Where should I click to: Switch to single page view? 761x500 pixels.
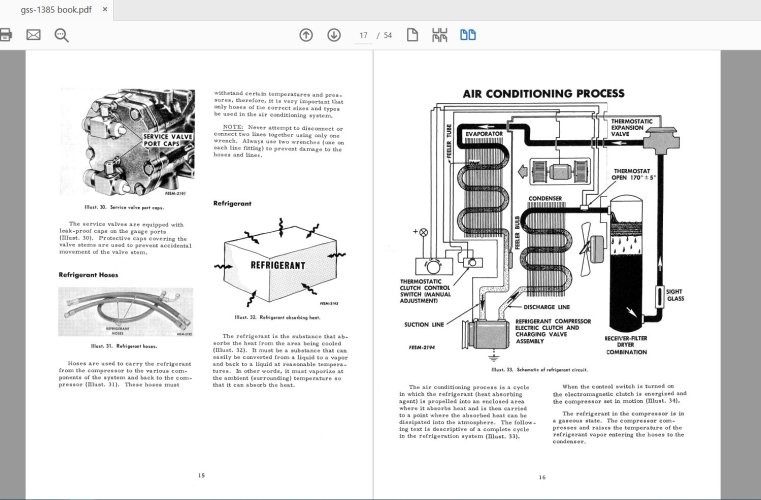pos(413,35)
